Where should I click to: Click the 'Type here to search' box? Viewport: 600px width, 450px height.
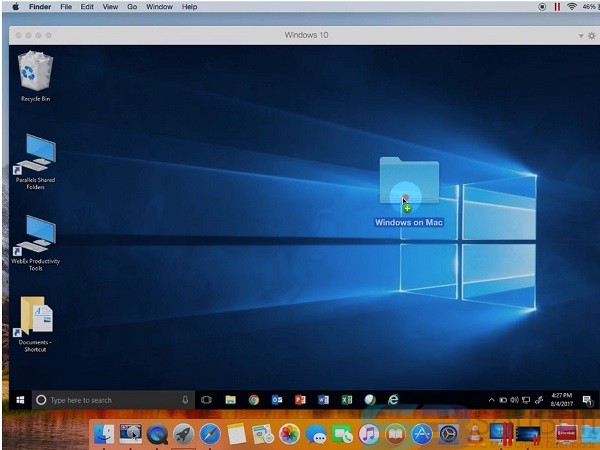pyautogui.click(x=113, y=400)
